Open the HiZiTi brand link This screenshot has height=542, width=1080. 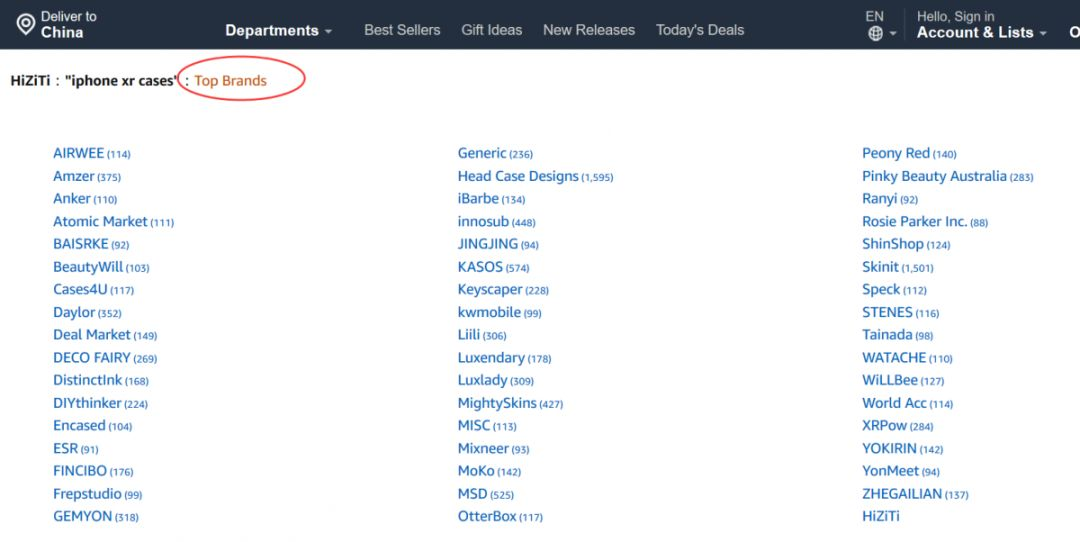(x=880, y=517)
